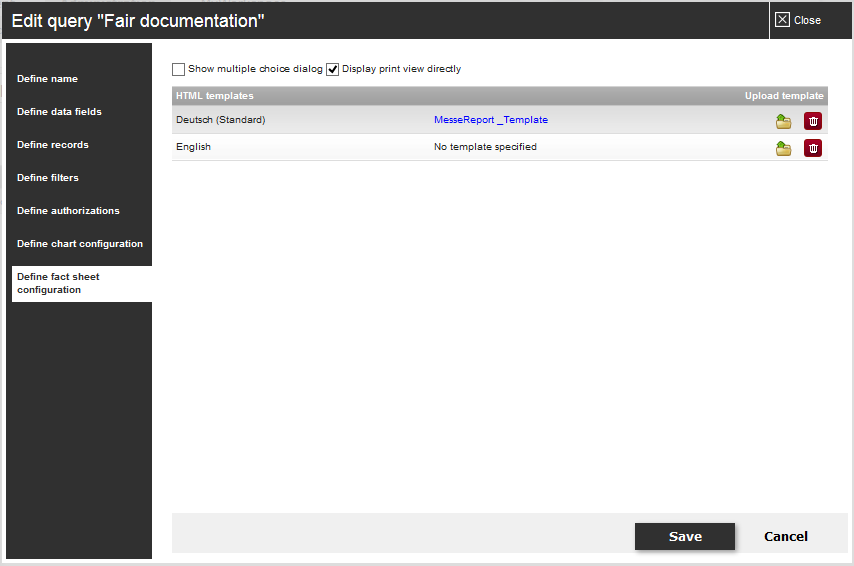Viewport: 854px width, 566px height.
Task: Upload template for English row
Action: click(x=783, y=148)
